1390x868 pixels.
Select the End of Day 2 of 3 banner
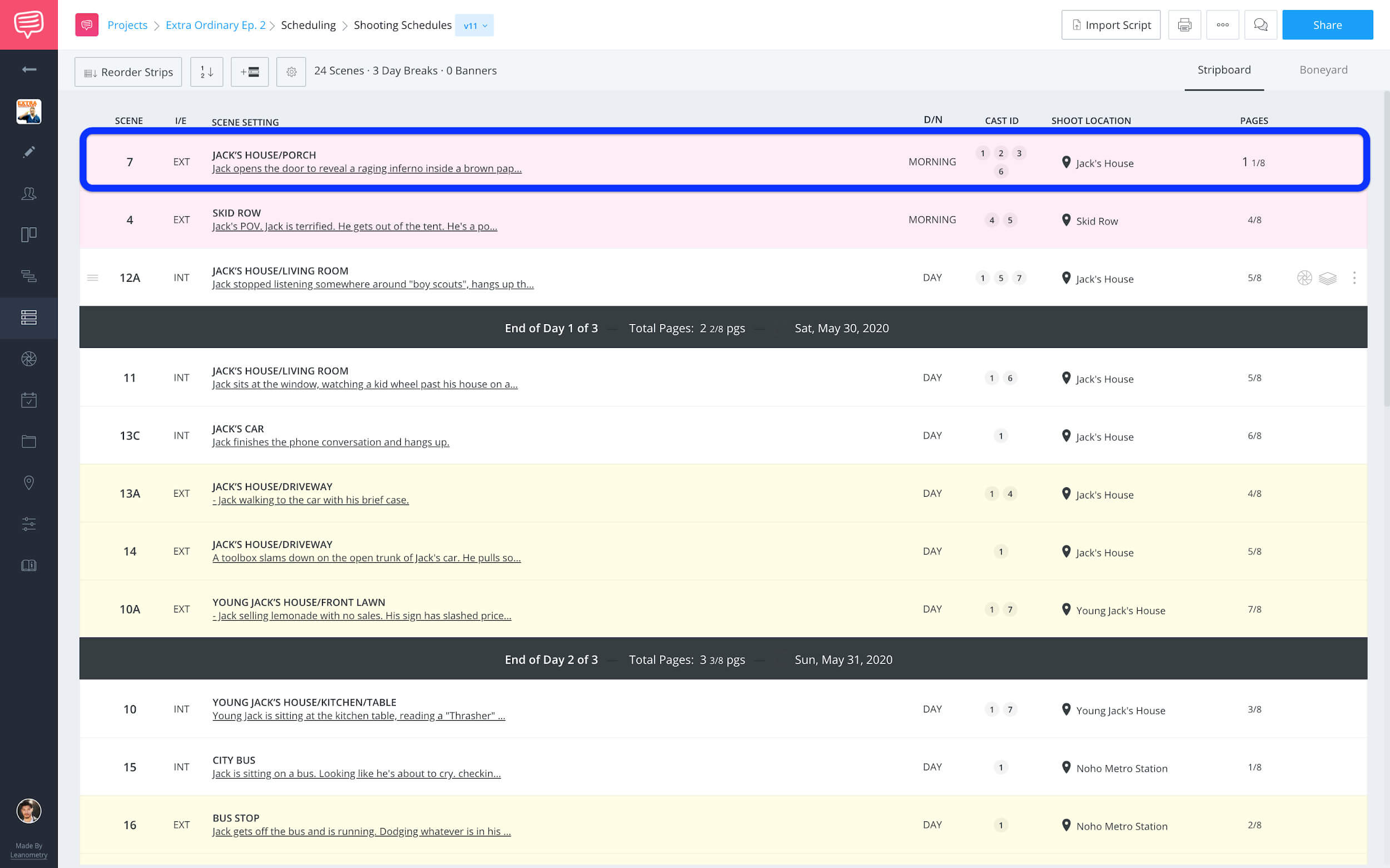pyautogui.click(x=723, y=659)
